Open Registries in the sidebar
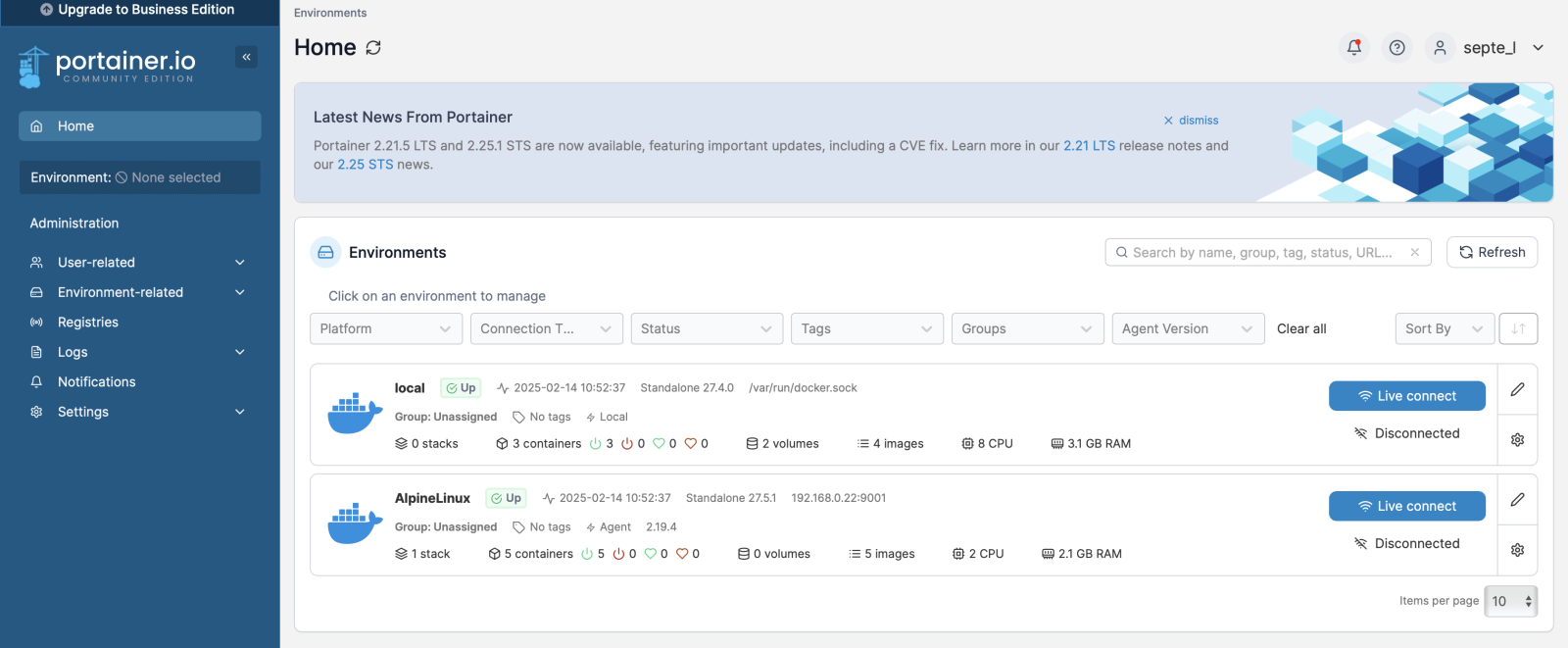 tap(88, 323)
